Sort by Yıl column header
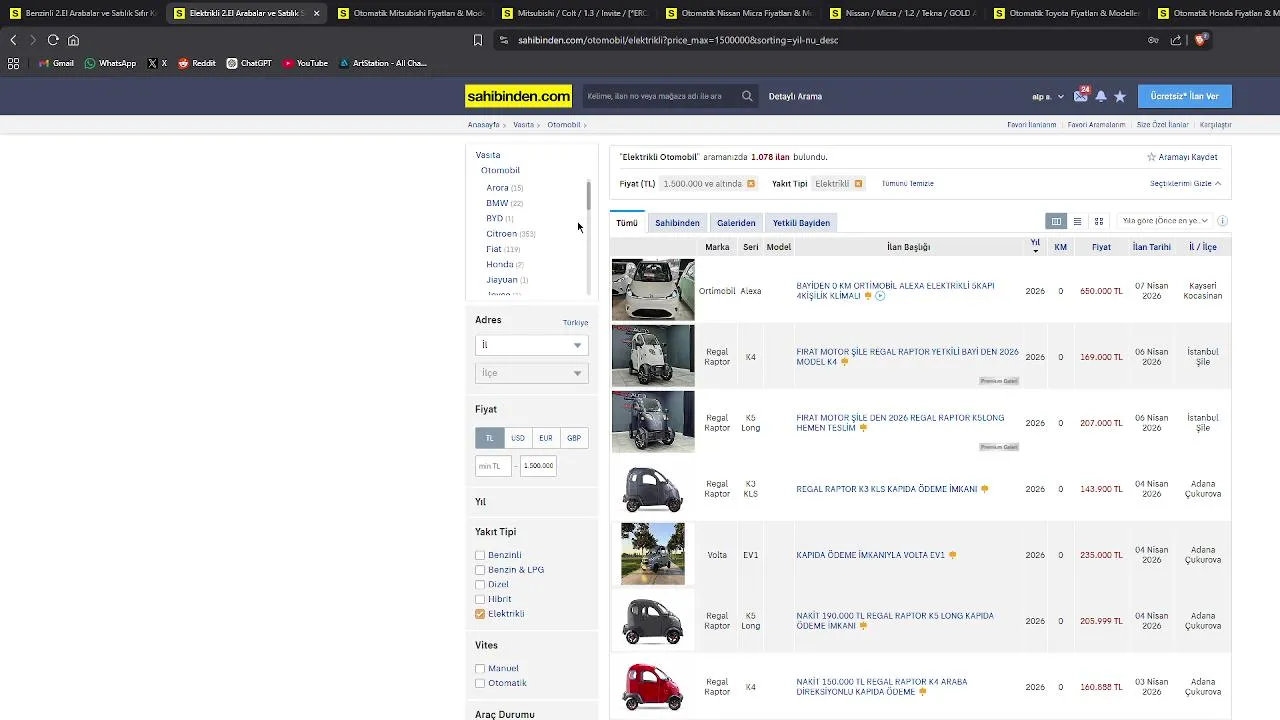1280x720 pixels. point(1035,245)
